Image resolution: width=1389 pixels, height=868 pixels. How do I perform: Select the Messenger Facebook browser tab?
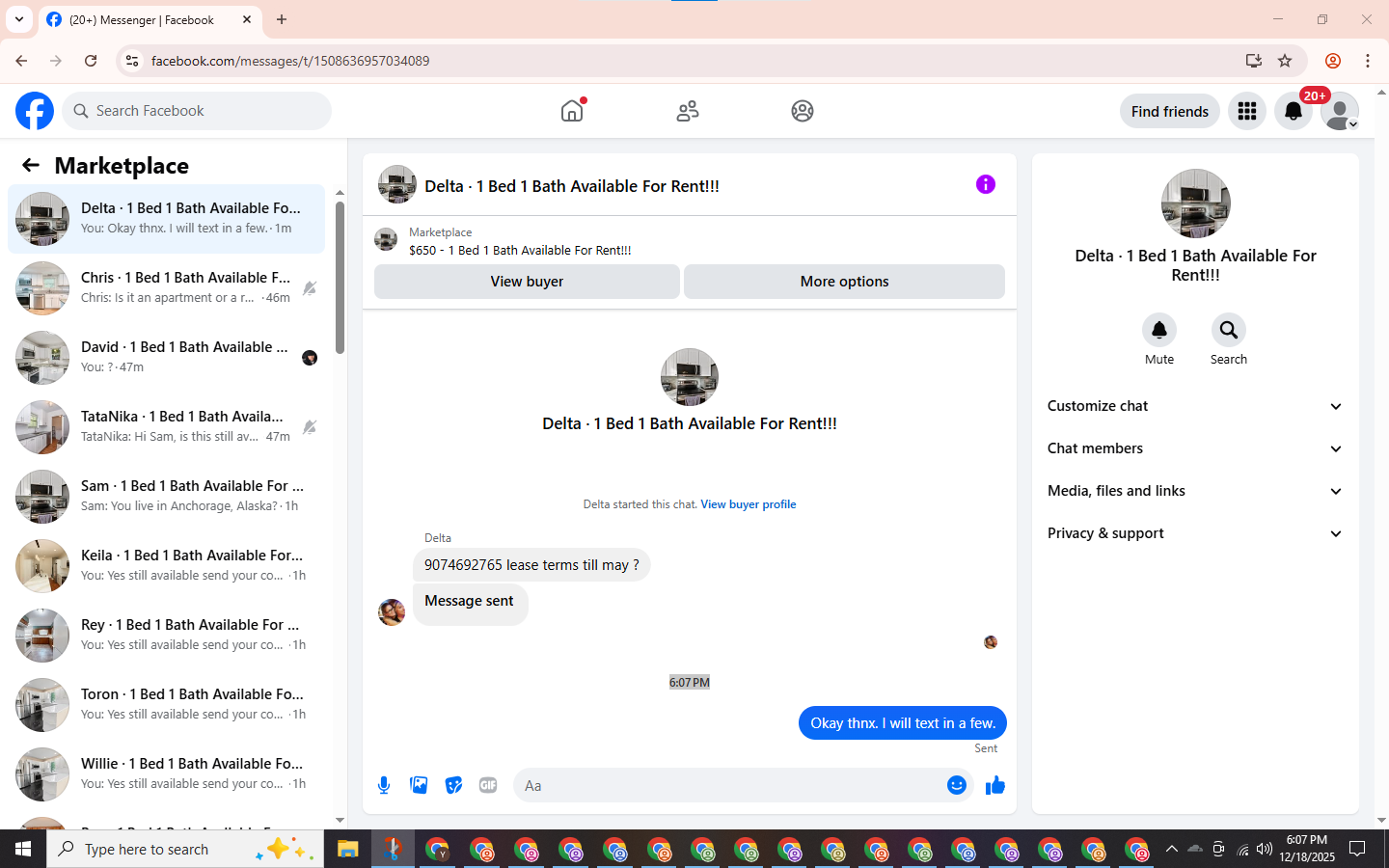(150, 19)
